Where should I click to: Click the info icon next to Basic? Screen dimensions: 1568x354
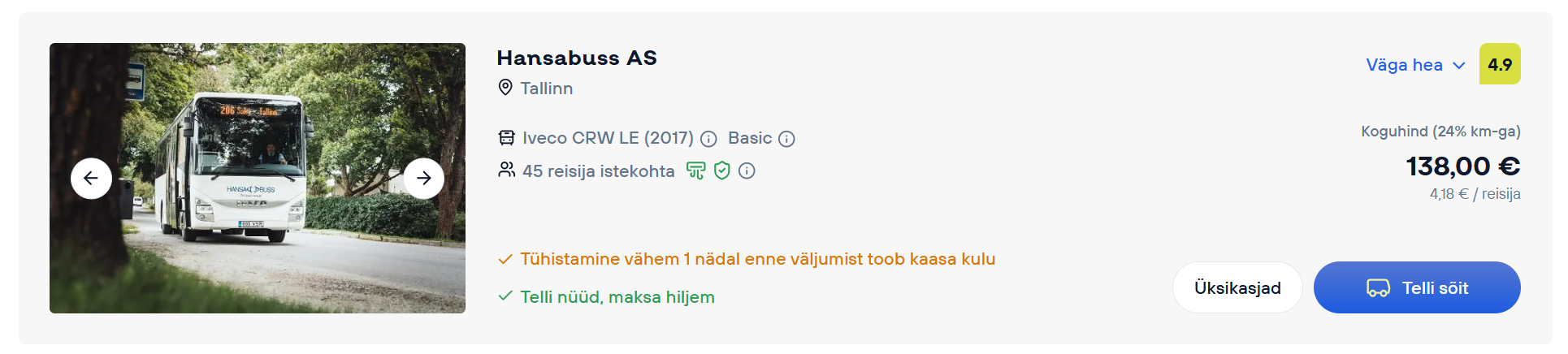(x=786, y=139)
